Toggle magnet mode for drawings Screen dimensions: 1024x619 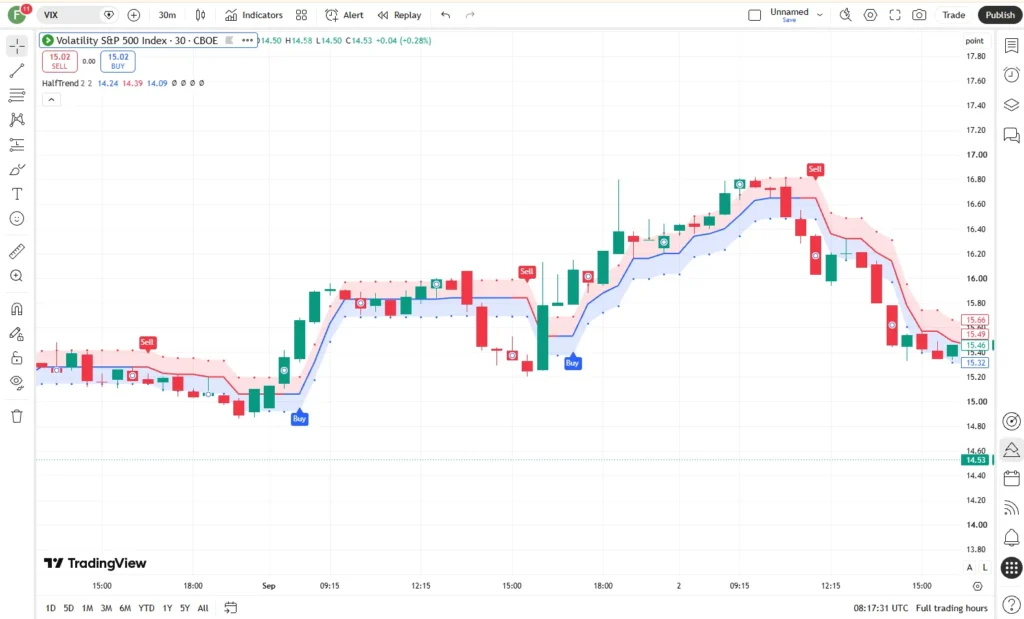(17, 309)
